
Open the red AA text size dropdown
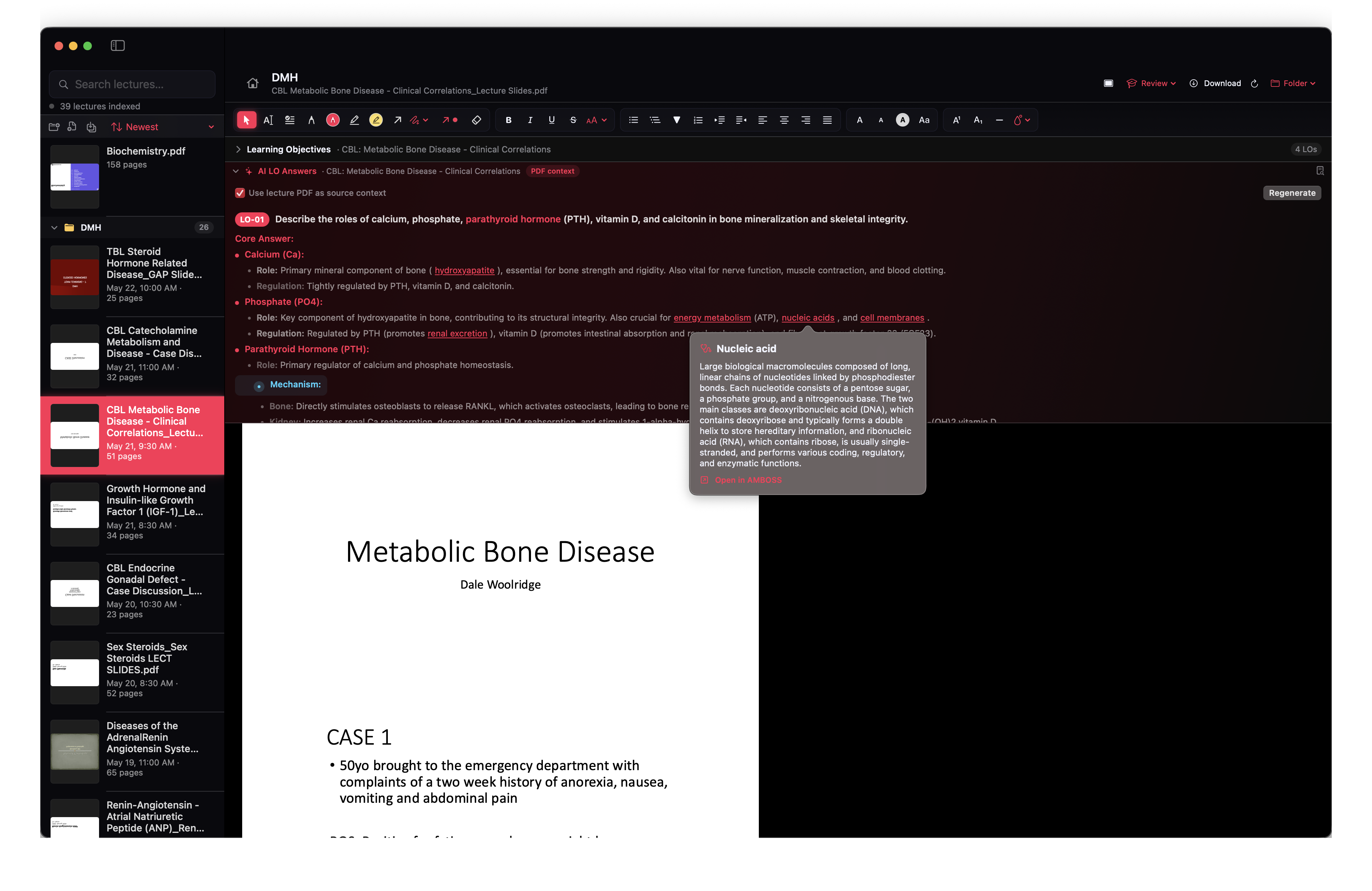[x=596, y=120]
